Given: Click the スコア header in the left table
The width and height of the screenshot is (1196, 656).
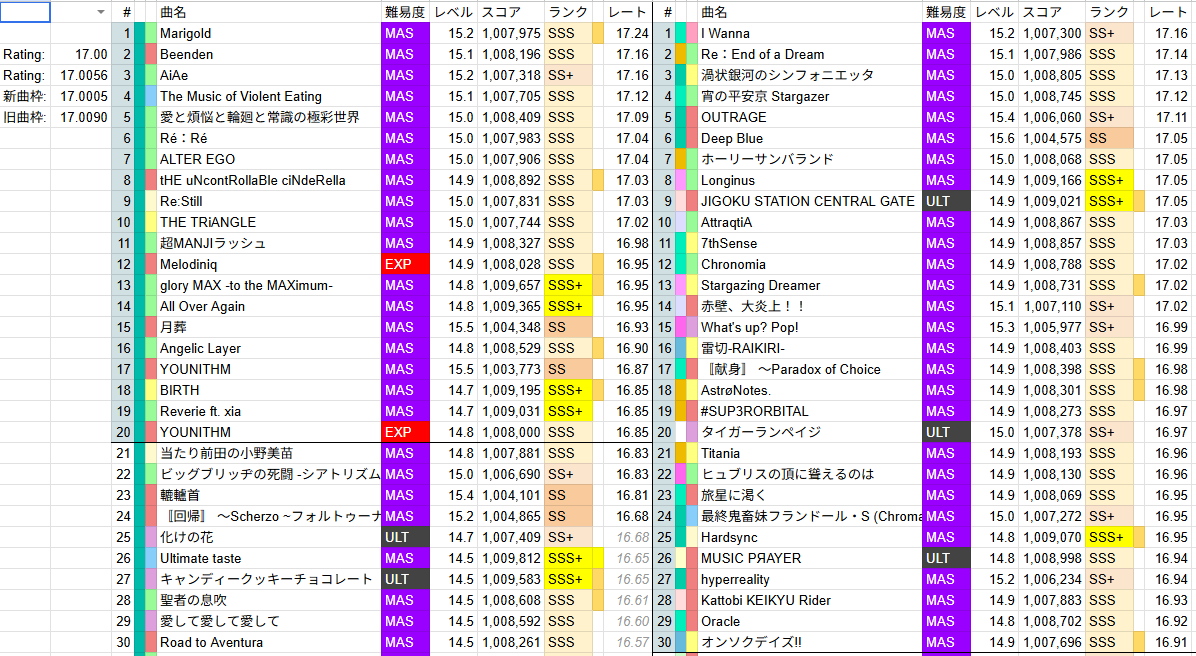Looking at the screenshot, I should click(511, 12).
